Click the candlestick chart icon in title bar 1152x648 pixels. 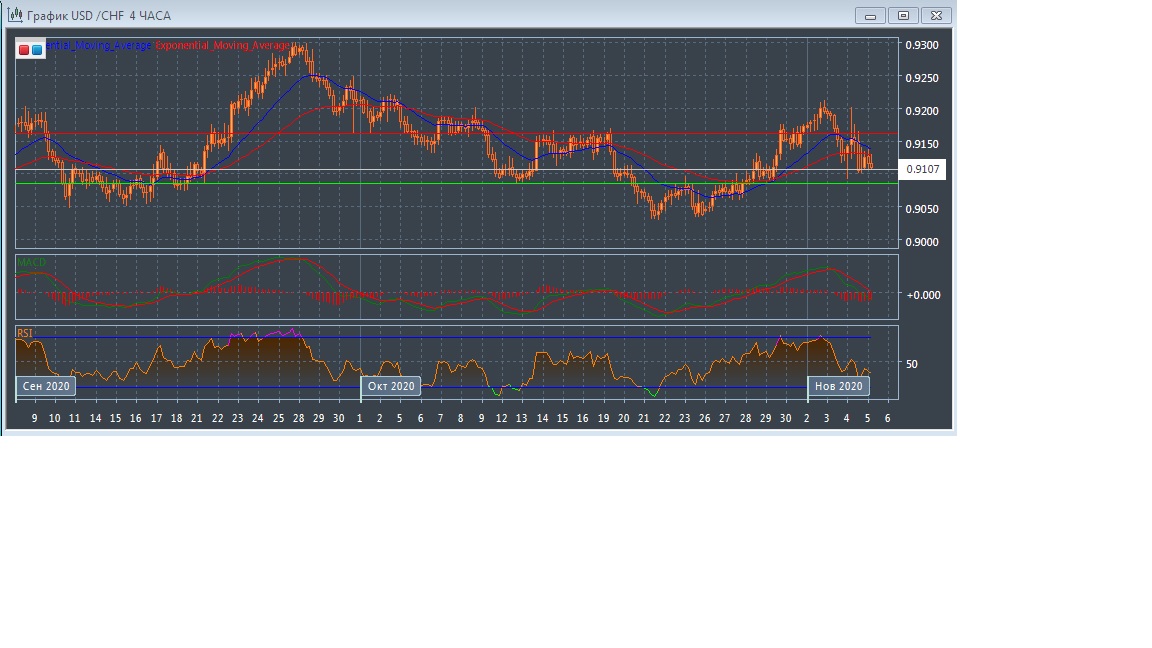pyautogui.click(x=15, y=15)
